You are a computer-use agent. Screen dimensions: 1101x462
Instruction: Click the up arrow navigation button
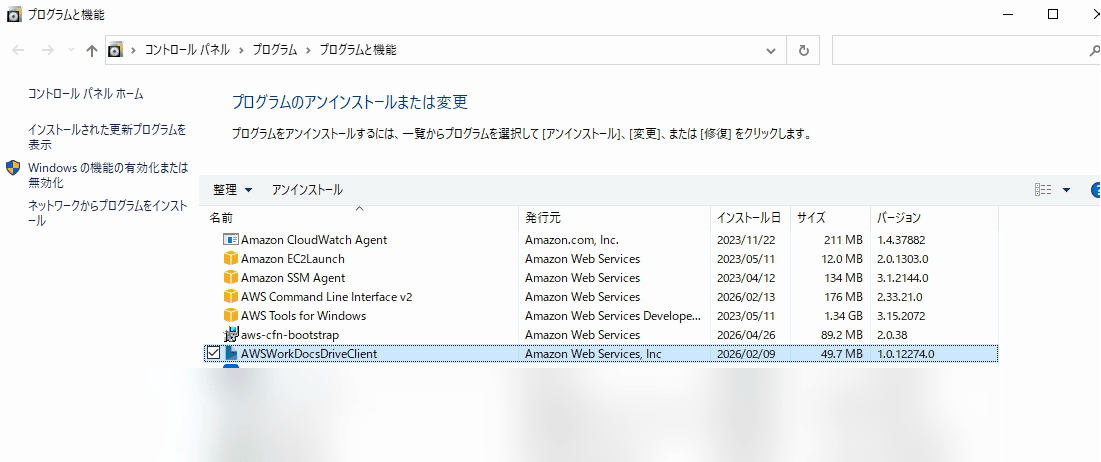pos(92,50)
